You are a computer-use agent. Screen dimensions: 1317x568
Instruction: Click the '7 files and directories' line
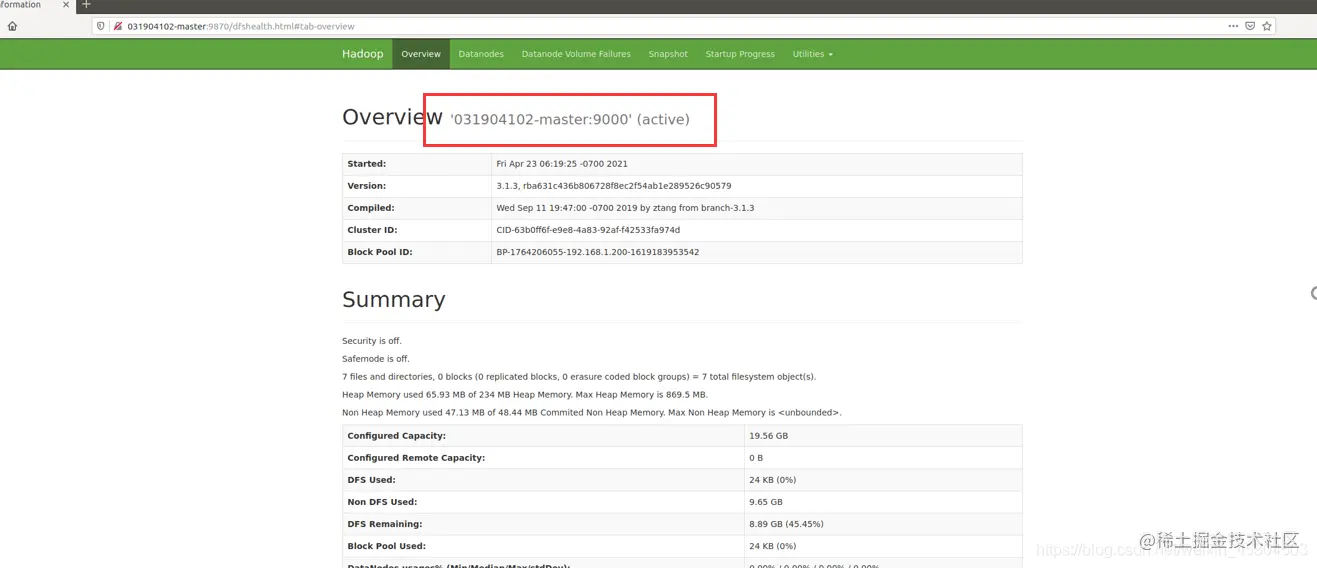[x=579, y=377]
